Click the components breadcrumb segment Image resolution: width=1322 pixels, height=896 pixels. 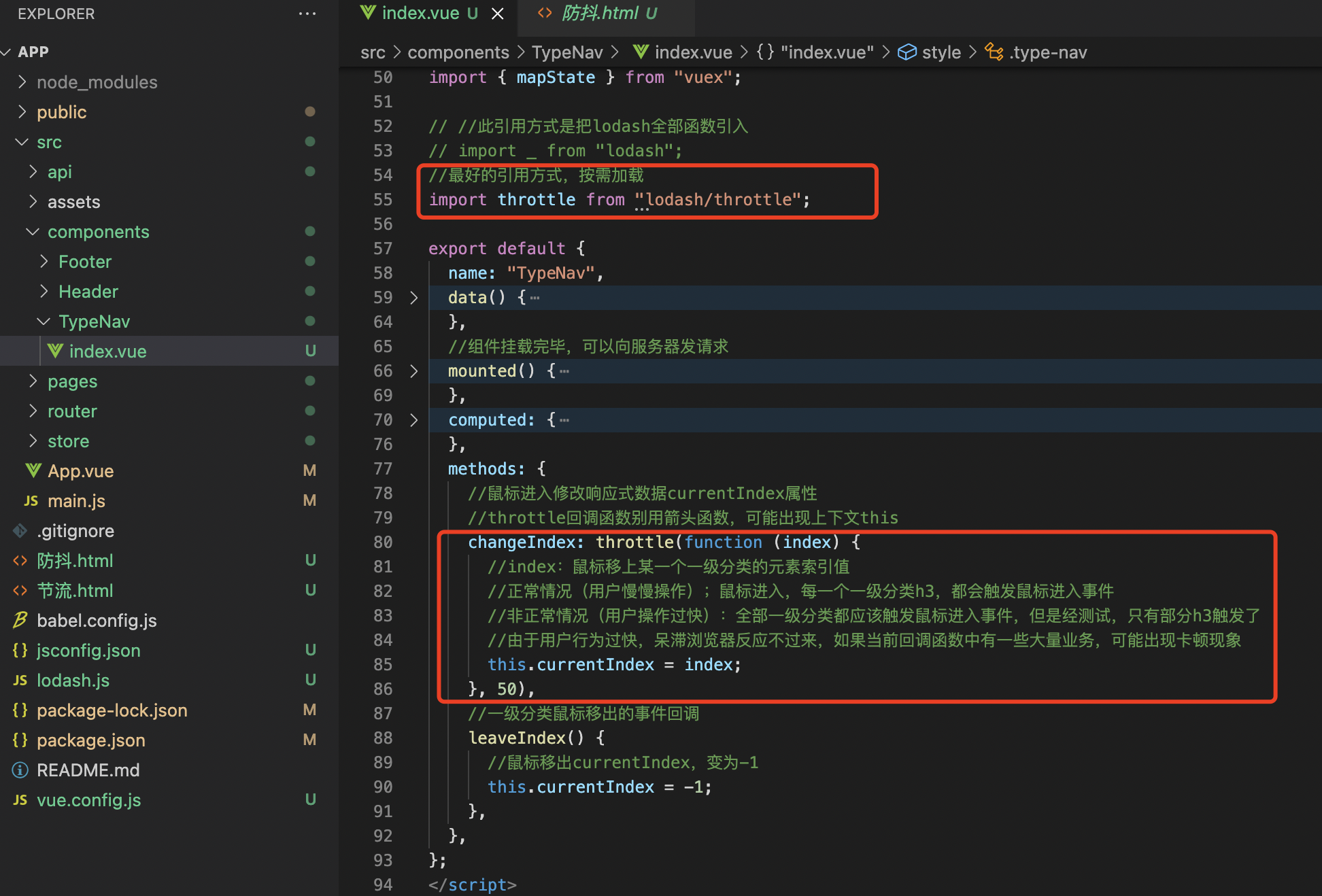[458, 52]
